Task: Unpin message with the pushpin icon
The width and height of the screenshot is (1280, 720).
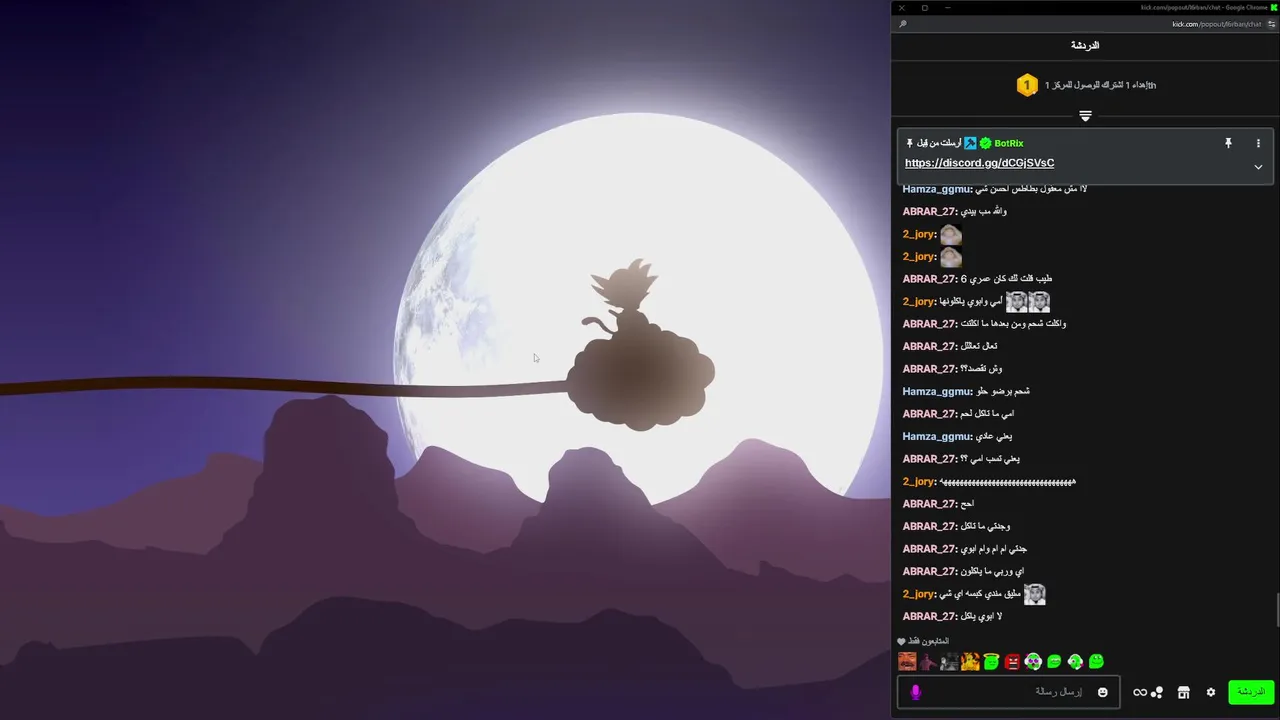Action: (x=1228, y=143)
